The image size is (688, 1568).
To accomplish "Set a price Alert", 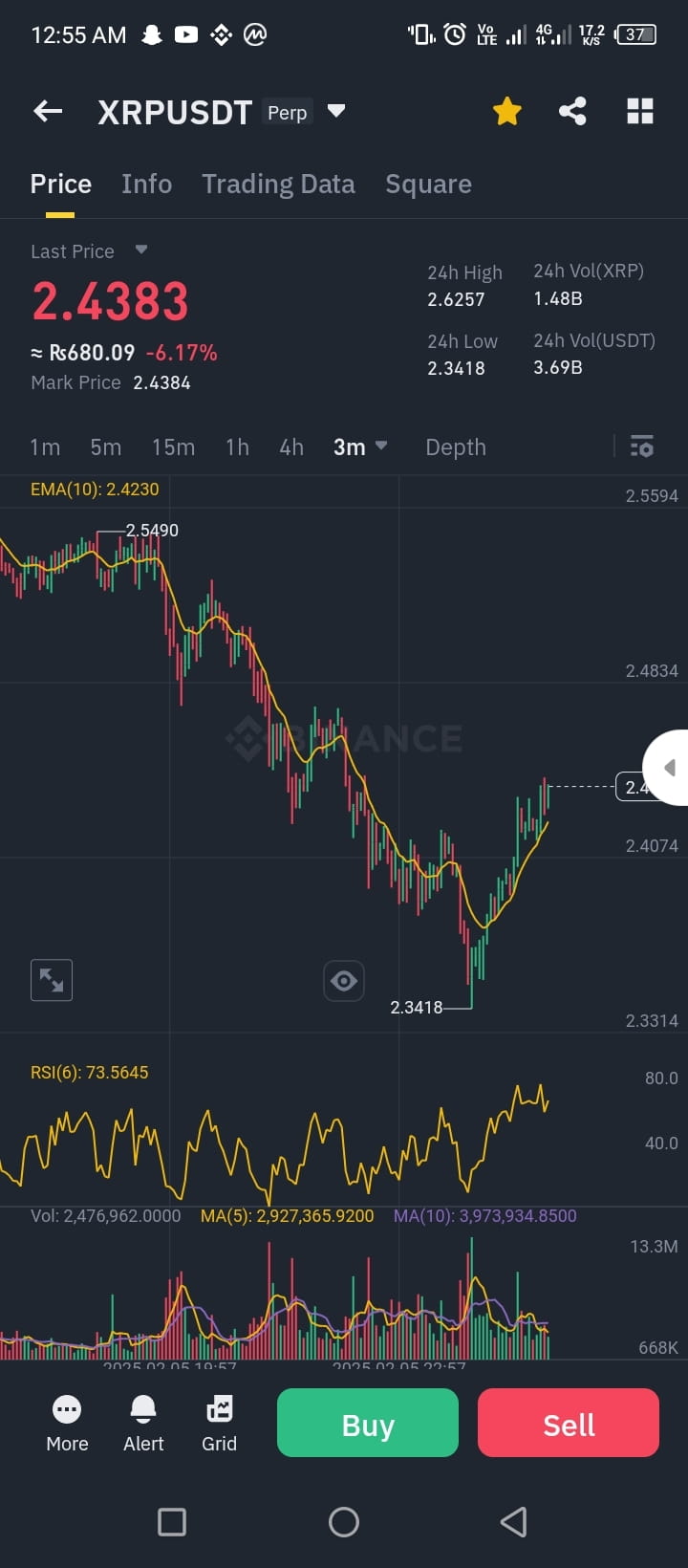I will pyautogui.click(x=143, y=1424).
